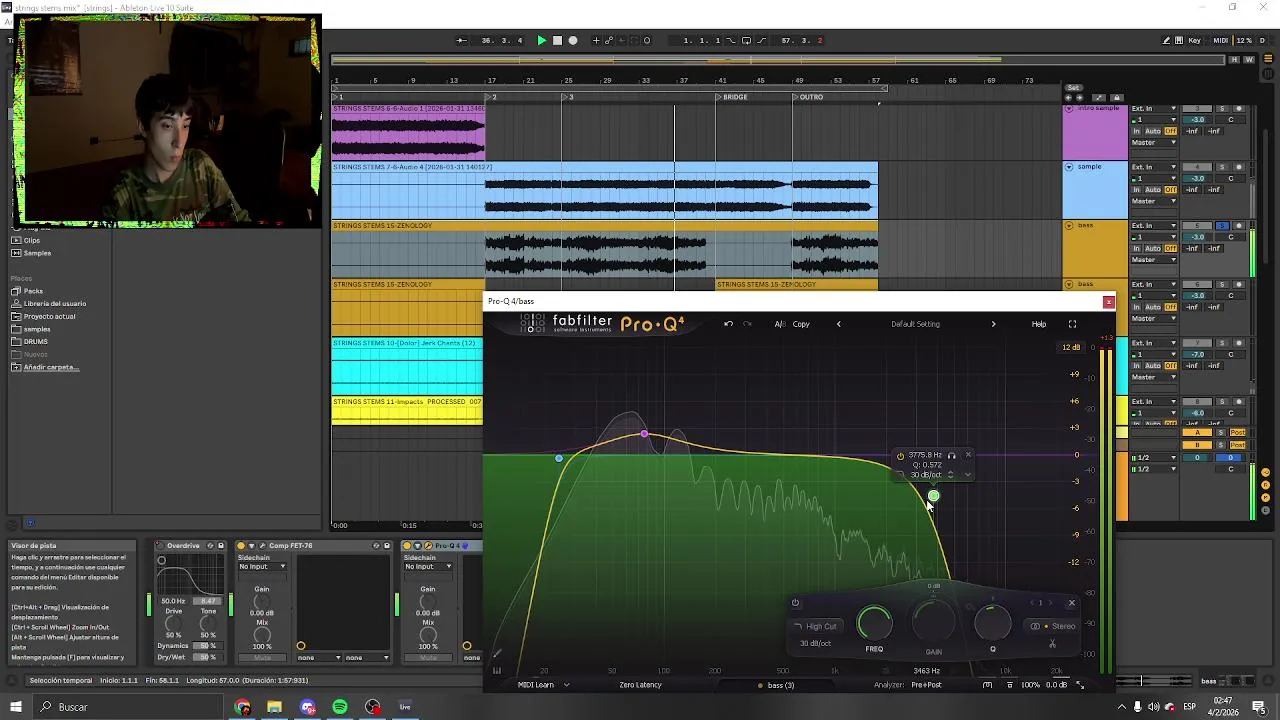Click the Q knob in Pro-Q 4
The width and height of the screenshot is (1280, 720).
coord(993,624)
